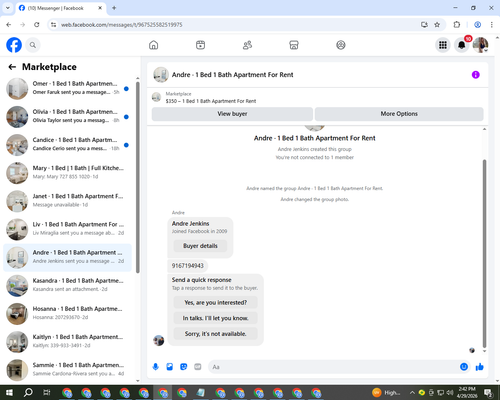Open the purple conversation info icon
The image size is (500, 400).
(x=476, y=75)
